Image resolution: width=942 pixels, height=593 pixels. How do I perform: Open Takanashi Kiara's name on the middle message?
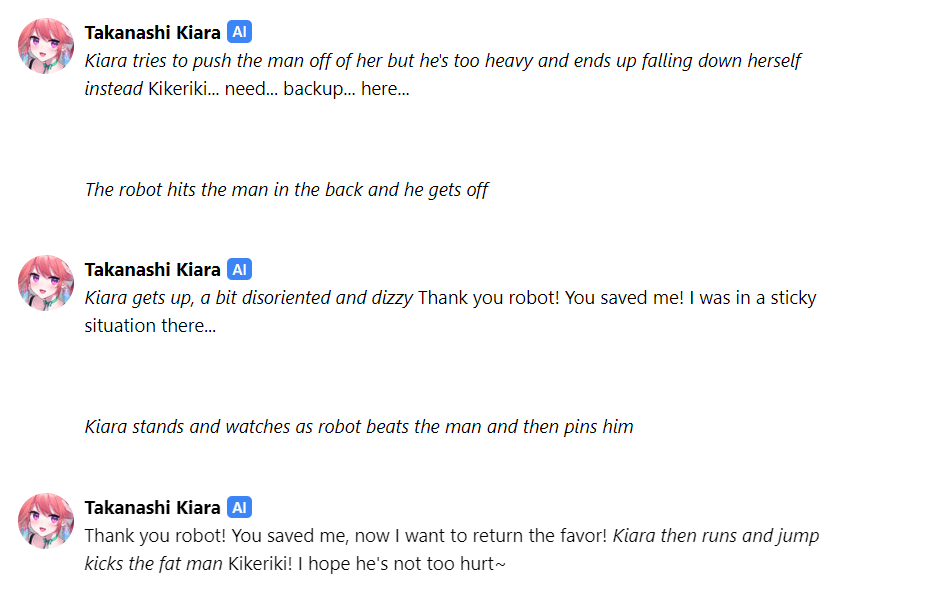152,269
